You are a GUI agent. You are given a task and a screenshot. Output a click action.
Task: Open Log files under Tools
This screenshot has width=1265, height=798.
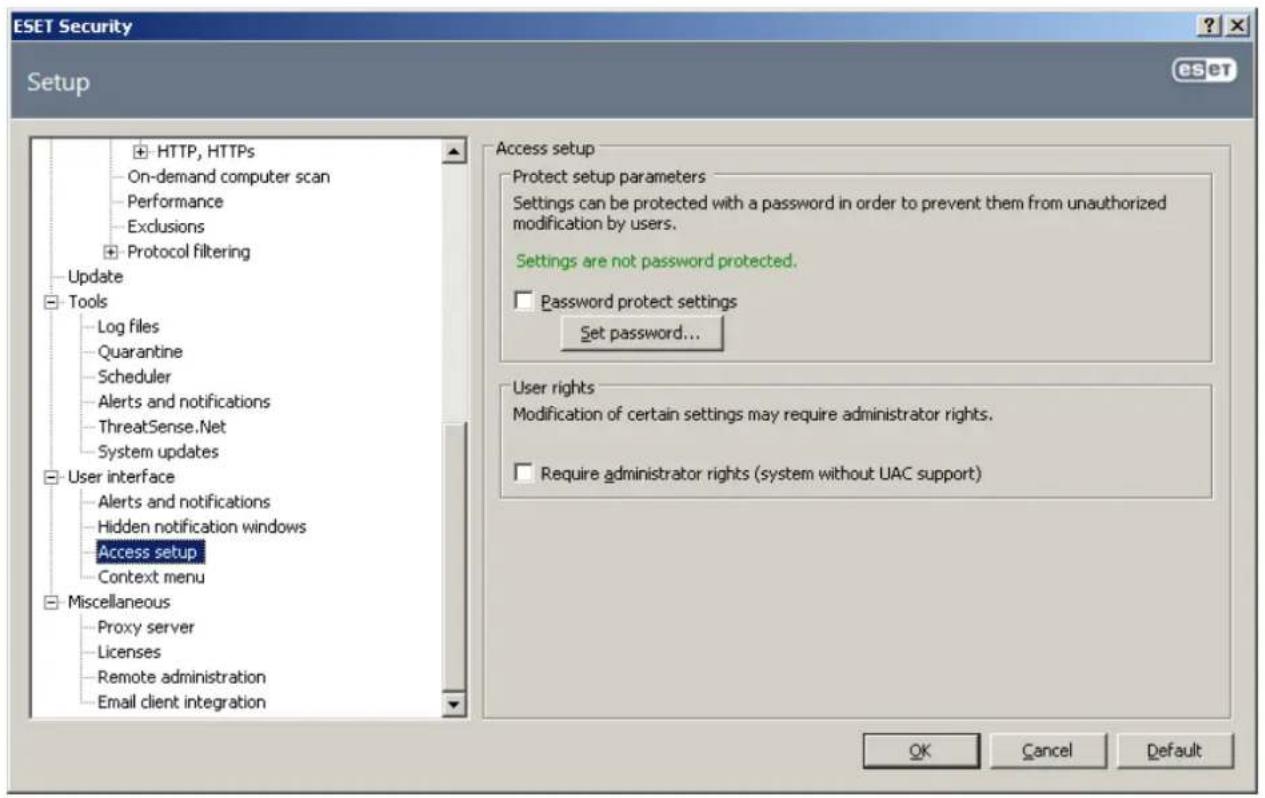[x=128, y=326]
